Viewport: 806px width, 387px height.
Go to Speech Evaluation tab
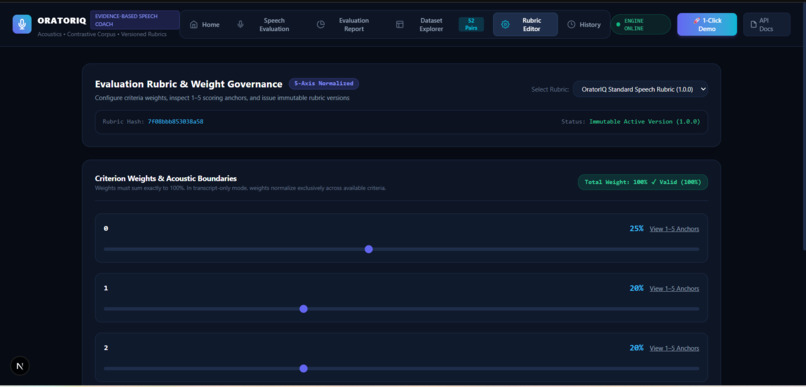(266, 25)
